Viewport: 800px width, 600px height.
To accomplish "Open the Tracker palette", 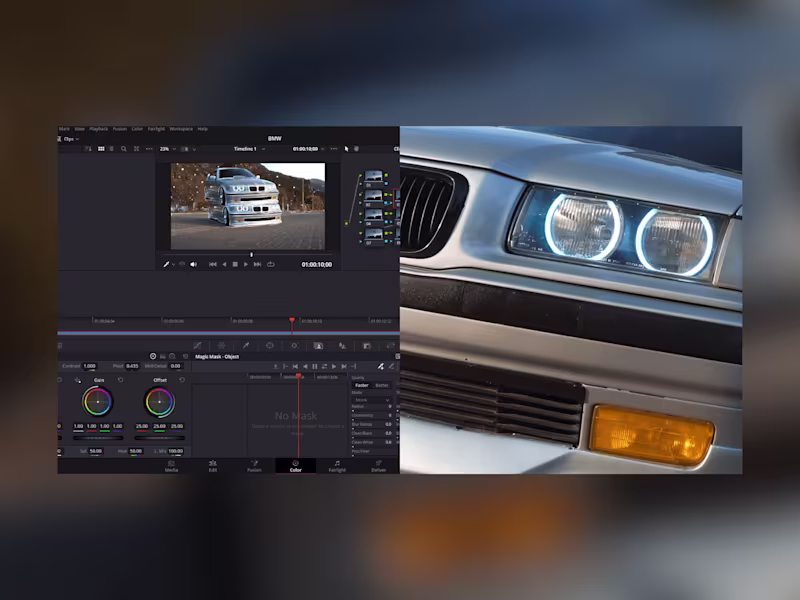I will (295, 345).
